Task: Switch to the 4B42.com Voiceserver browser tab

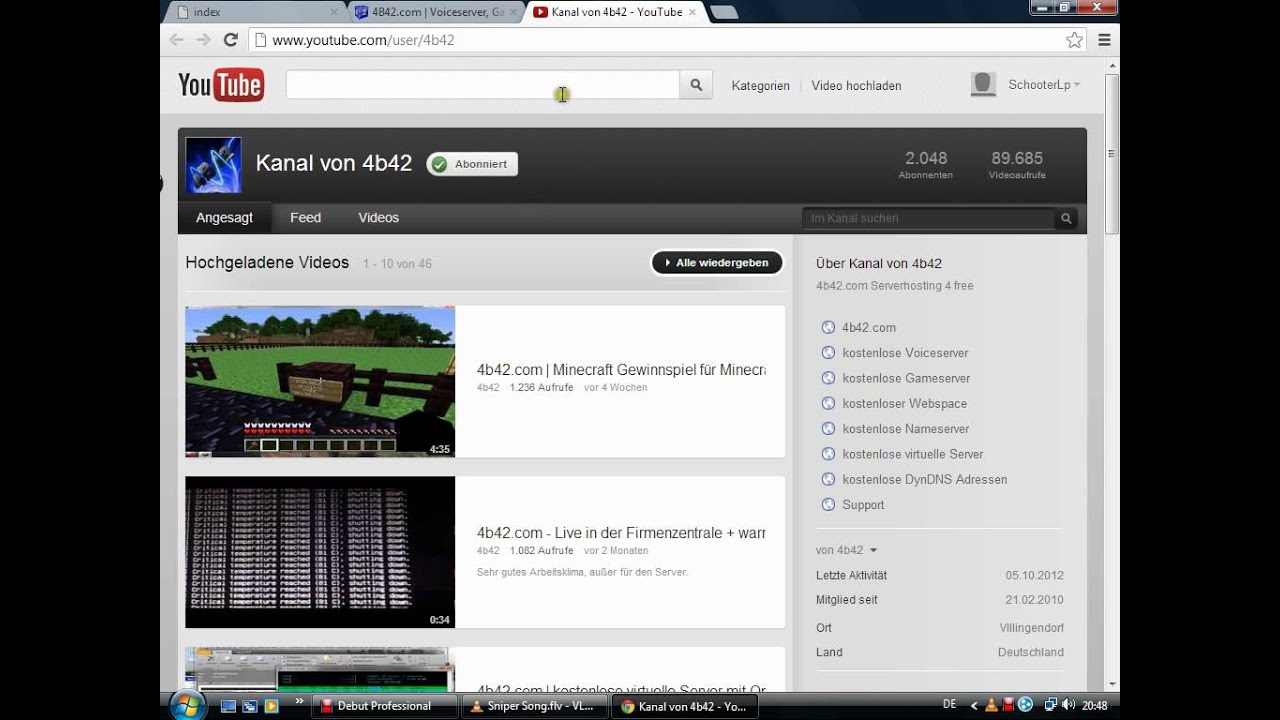Action: [x=437, y=12]
